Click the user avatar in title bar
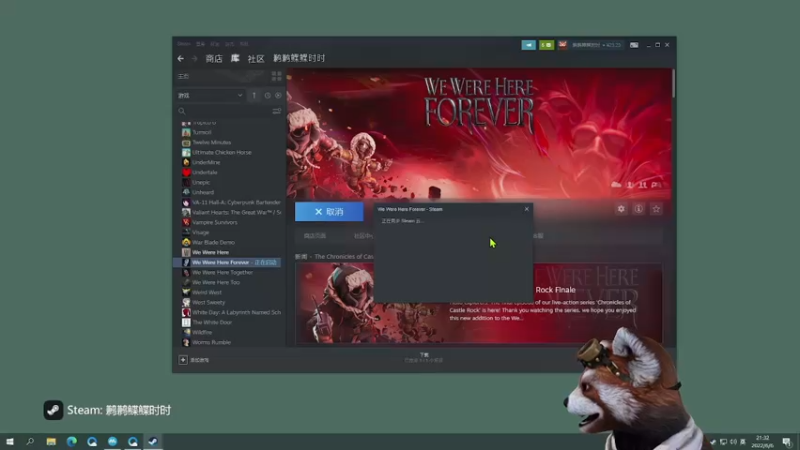 [562, 45]
